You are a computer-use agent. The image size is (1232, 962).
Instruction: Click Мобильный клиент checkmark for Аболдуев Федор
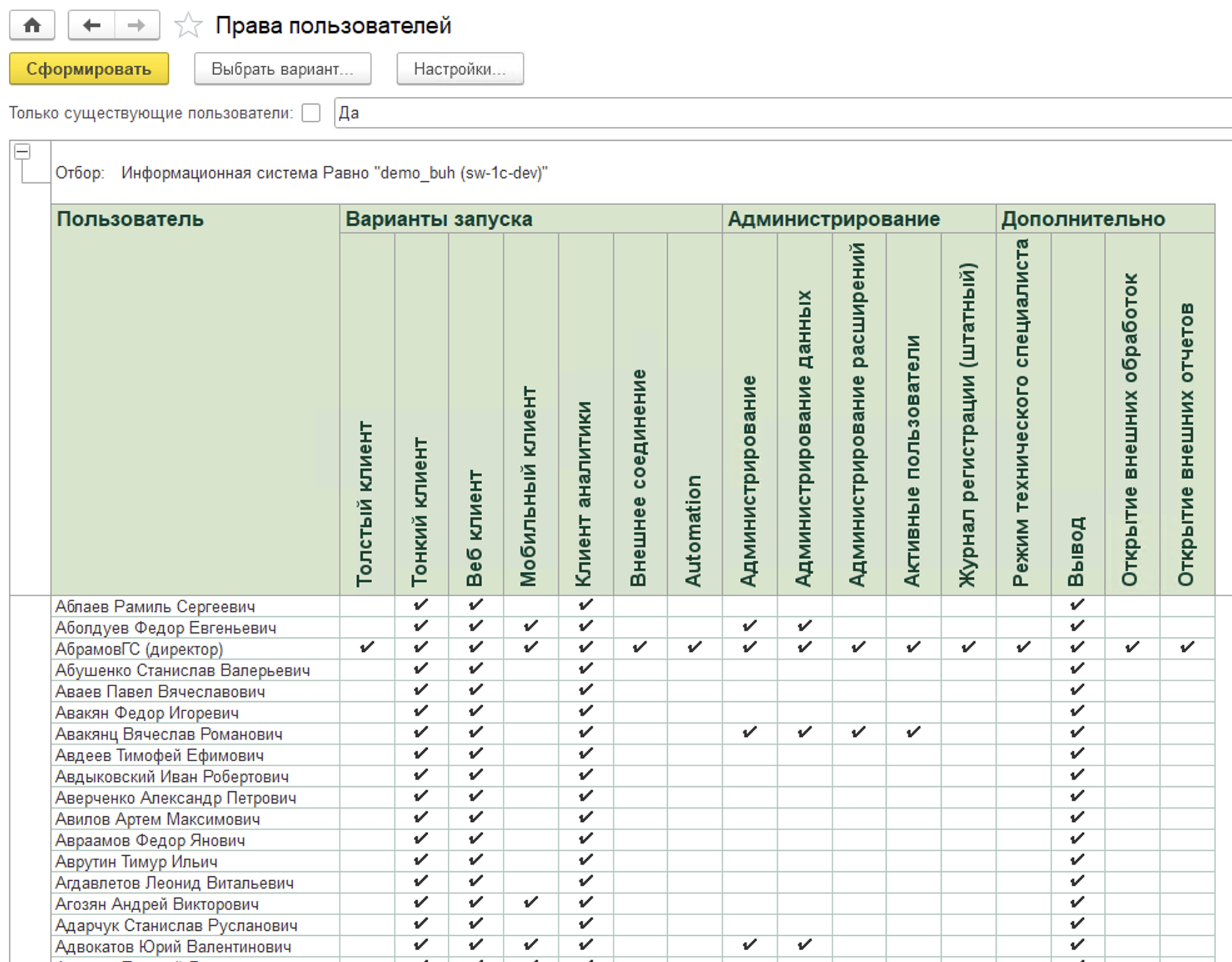click(530, 626)
